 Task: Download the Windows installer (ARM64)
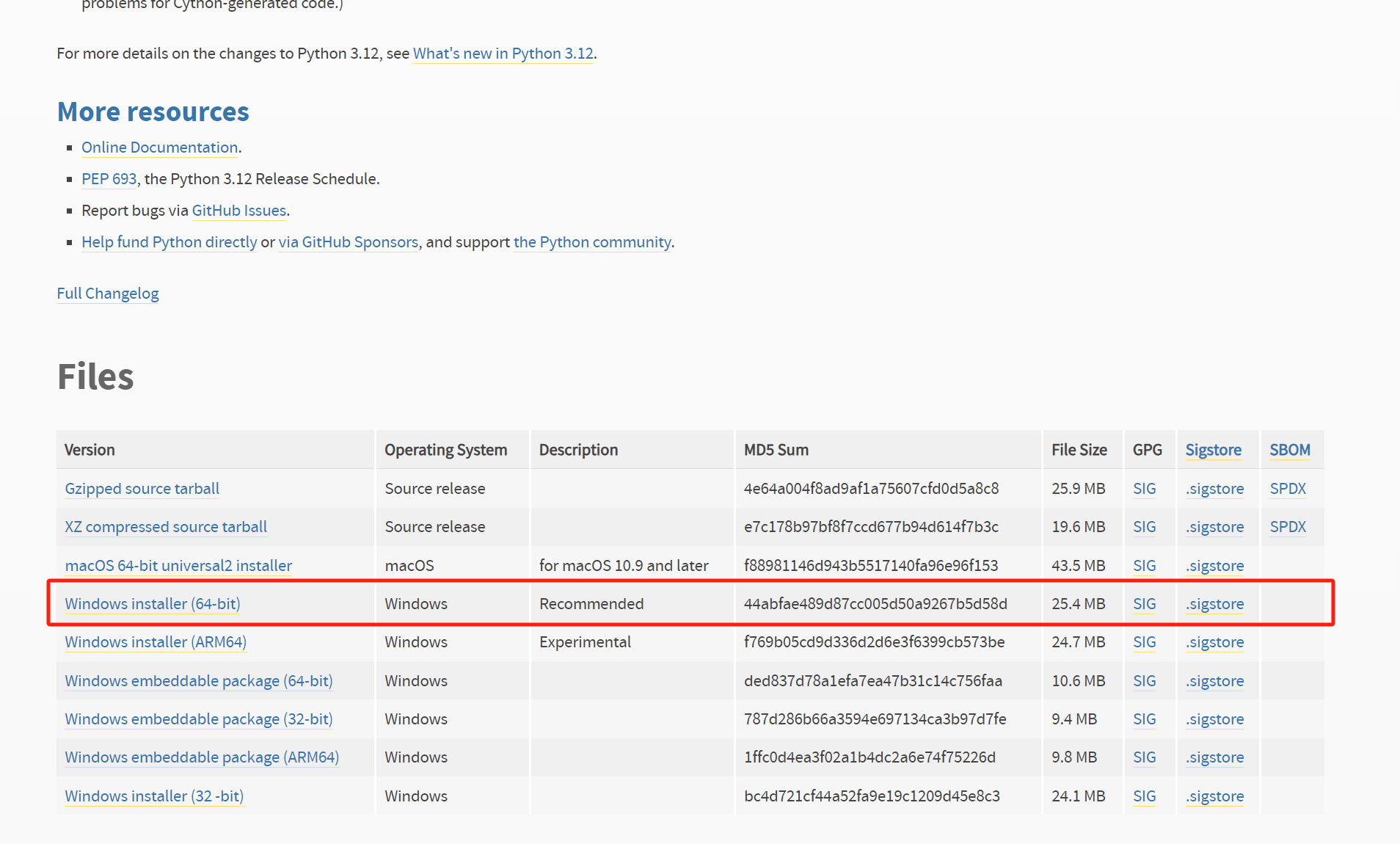(x=156, y=642)
